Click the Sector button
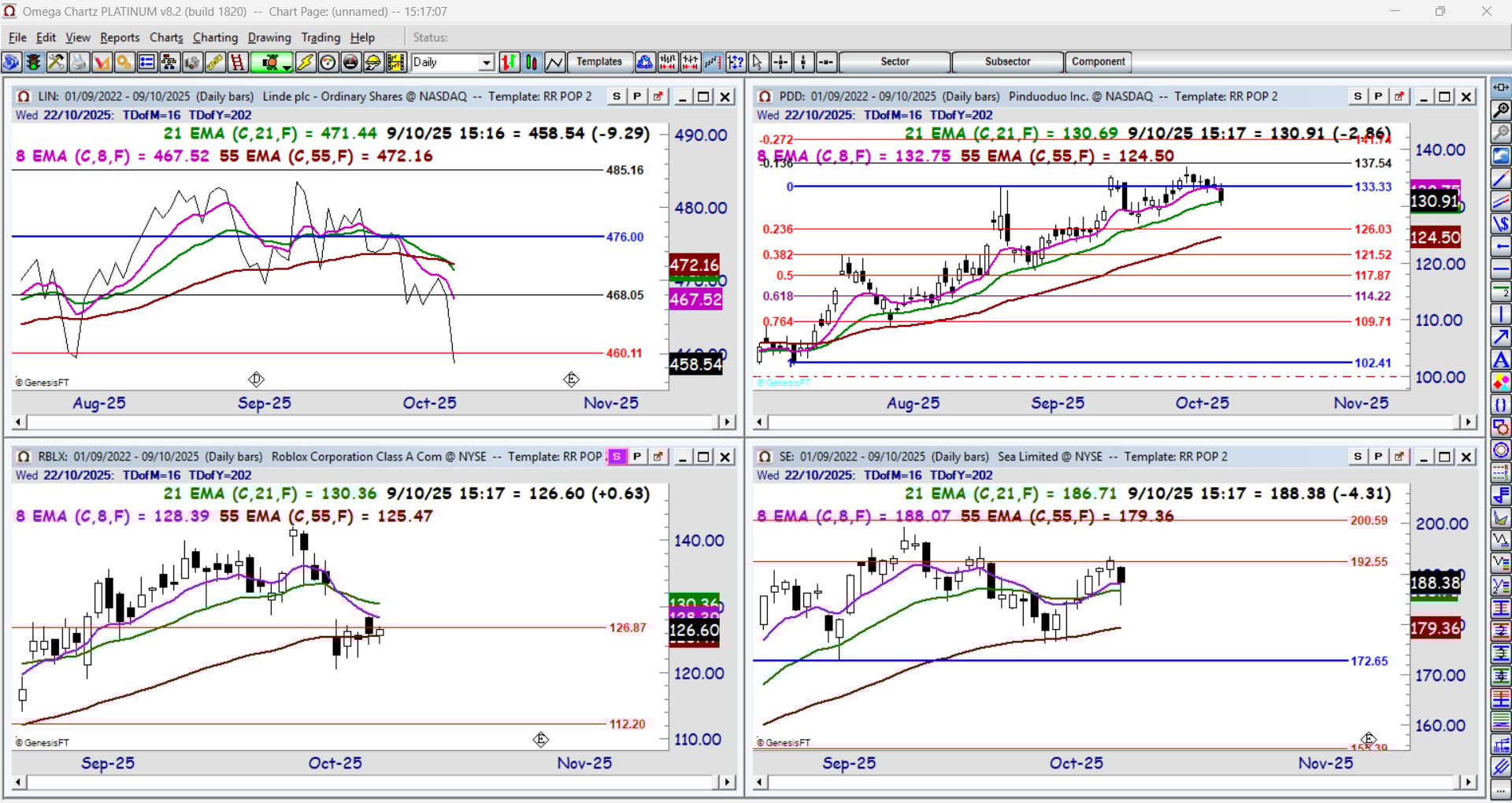 [x=895, y=61]
